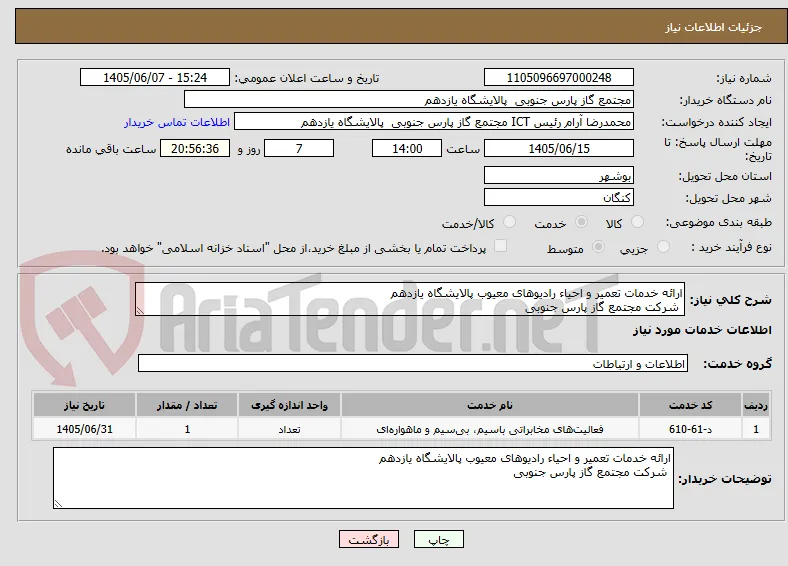Click the service name cell فعالیت‌های مخابراتی

click(489, 429)
